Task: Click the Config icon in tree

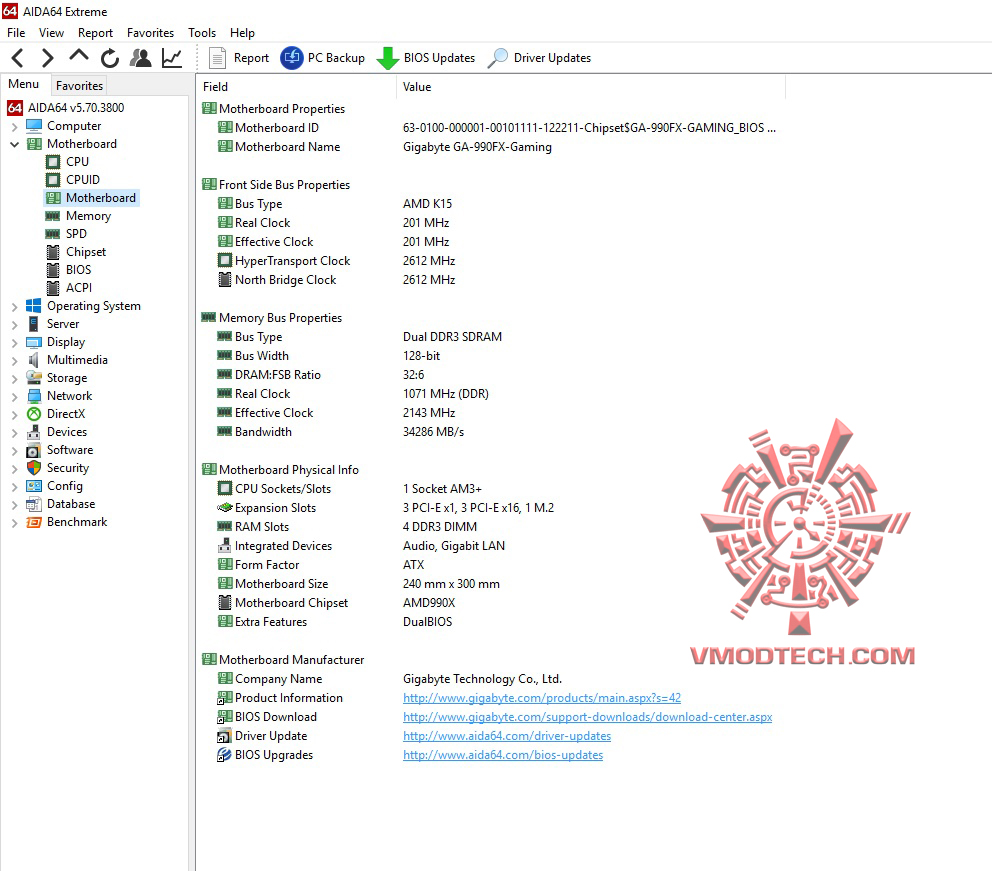Action: point(34,486)
